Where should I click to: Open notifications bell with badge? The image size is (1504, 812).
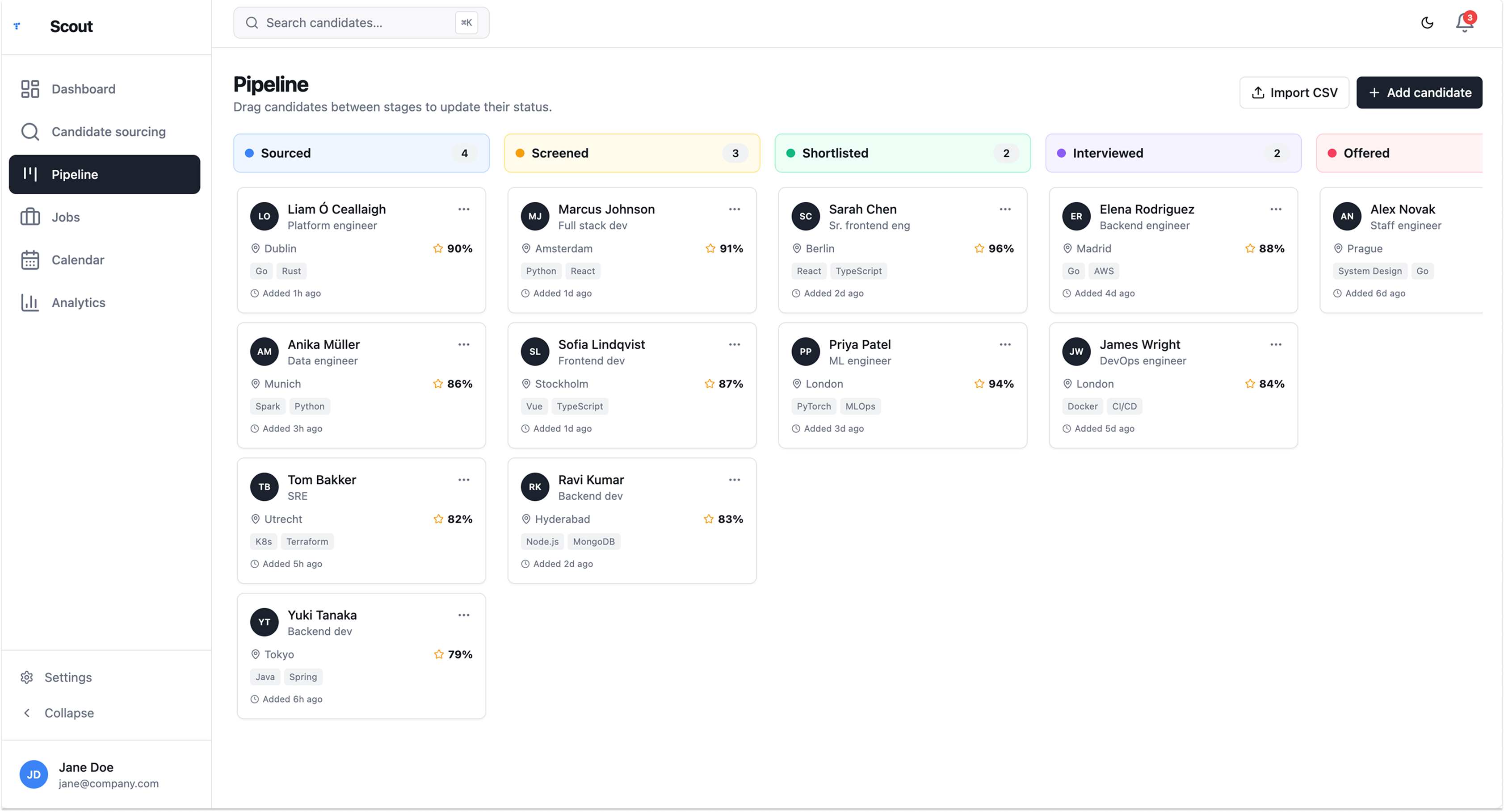(1464, 23)
